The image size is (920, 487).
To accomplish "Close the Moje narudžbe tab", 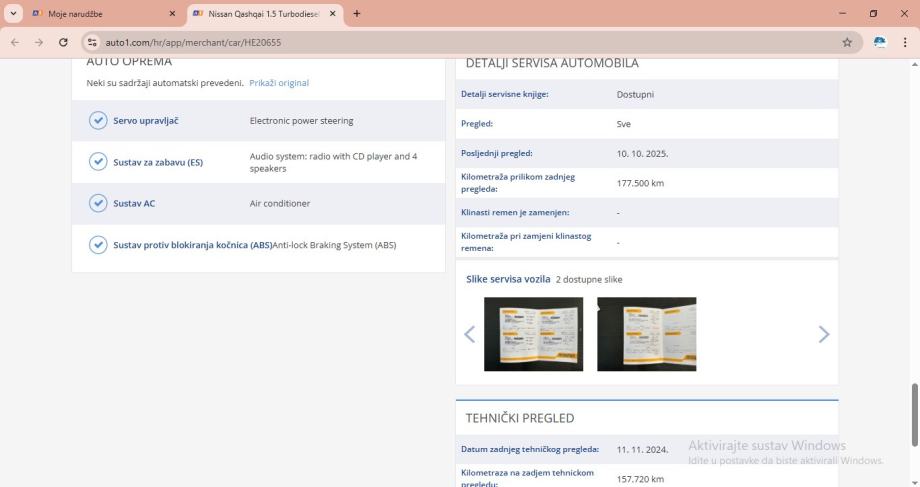I will point(172,14).
